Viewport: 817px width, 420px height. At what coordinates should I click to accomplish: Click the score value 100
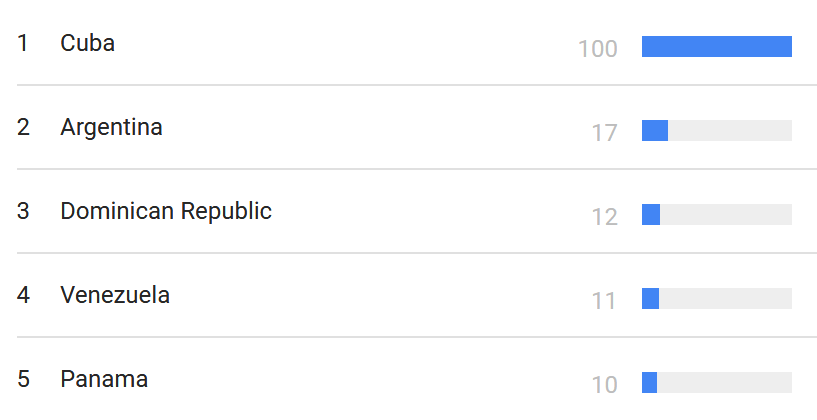point(598,49)
